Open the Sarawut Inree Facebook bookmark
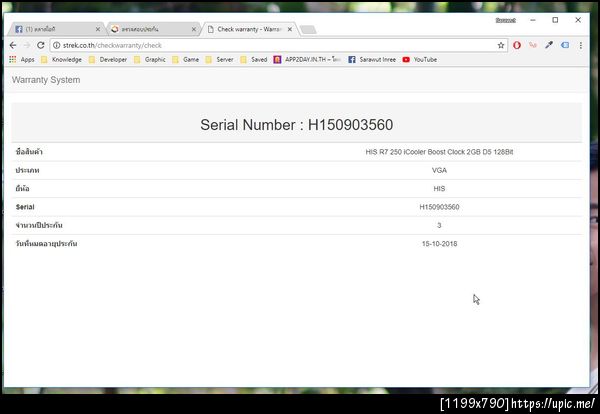The image size is (600, 414). click(x=372, y=59)
